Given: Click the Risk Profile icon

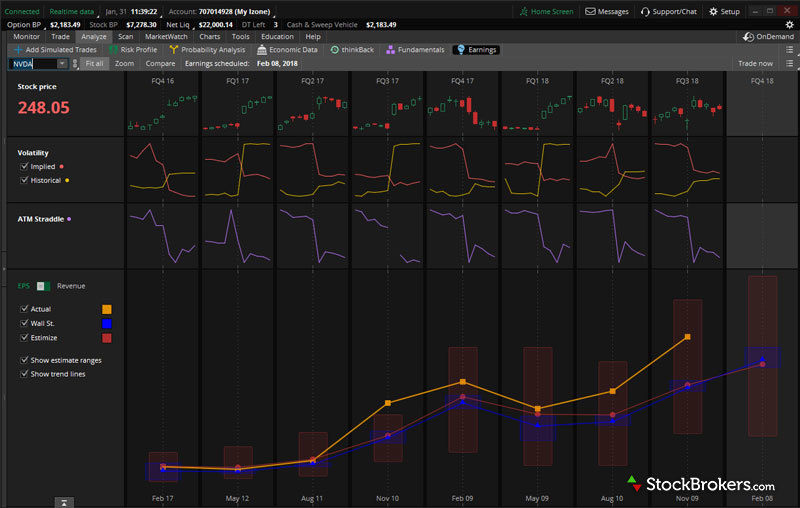Looking at the screenshot, I should click(x=113, y=49).
